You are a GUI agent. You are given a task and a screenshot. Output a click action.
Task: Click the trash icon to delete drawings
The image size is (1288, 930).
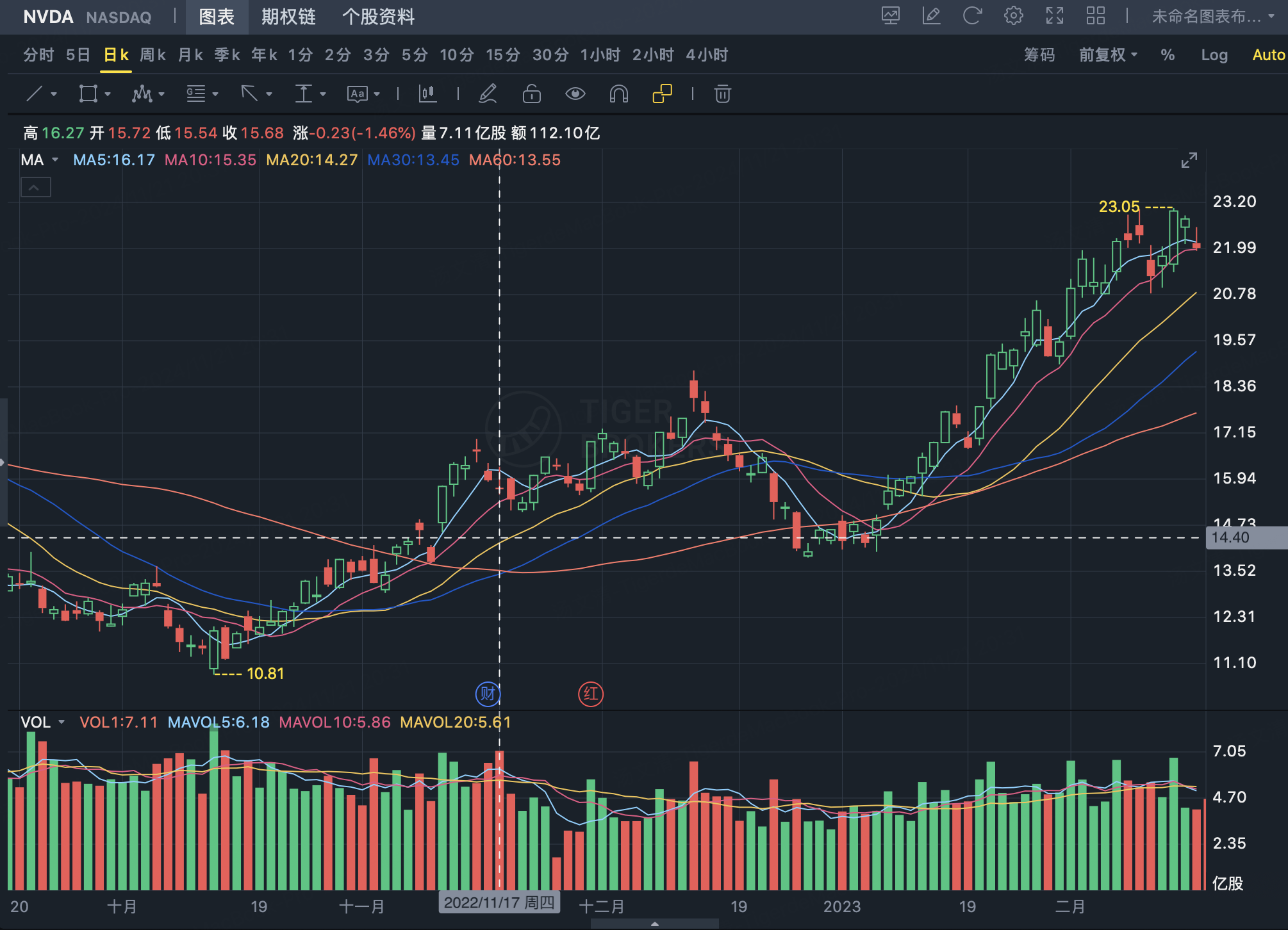[722, 94]
